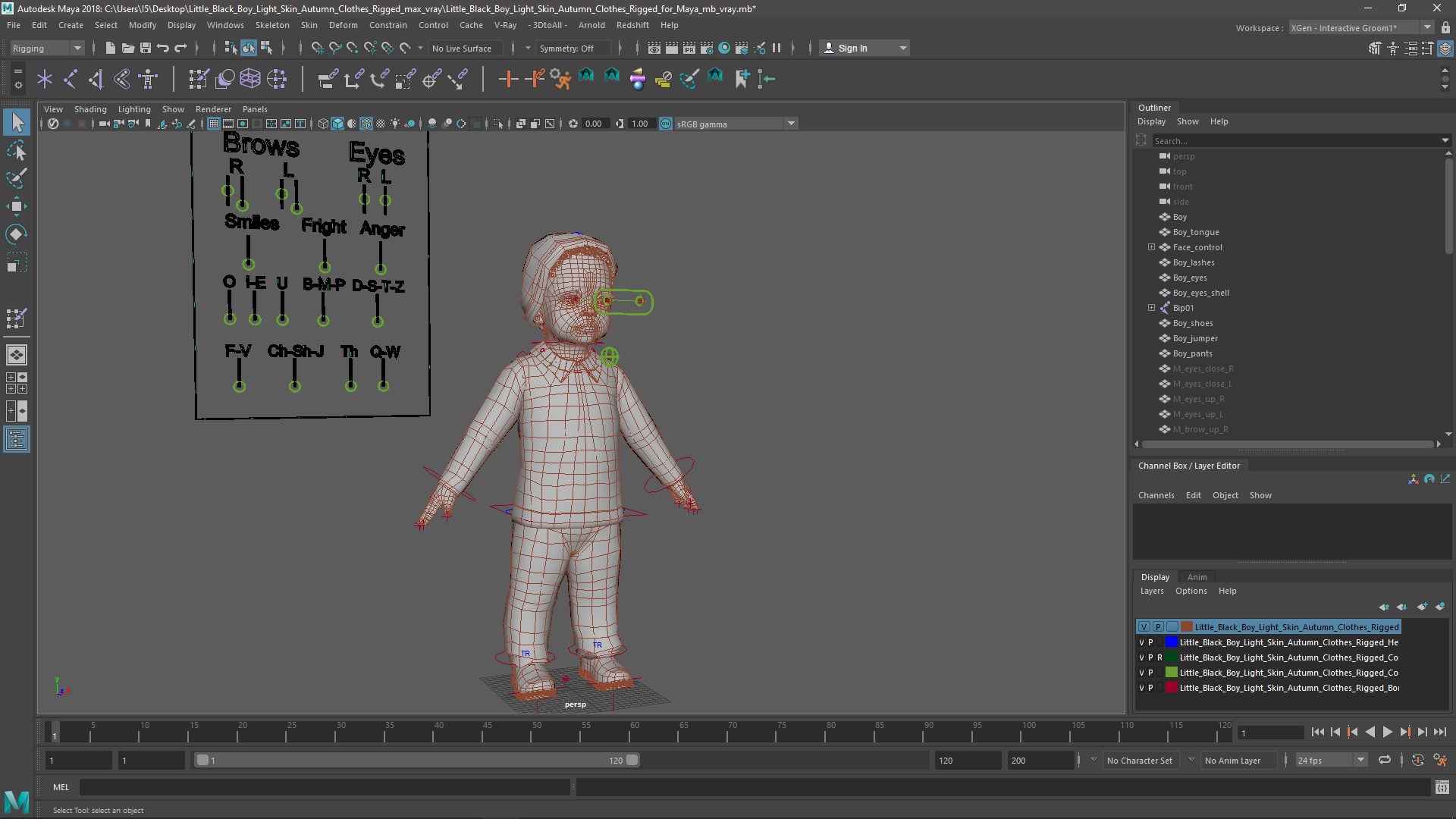Click the Render Current Frame icon
Viewport: 1456px width, 819px height.
(x=672, y=48)
